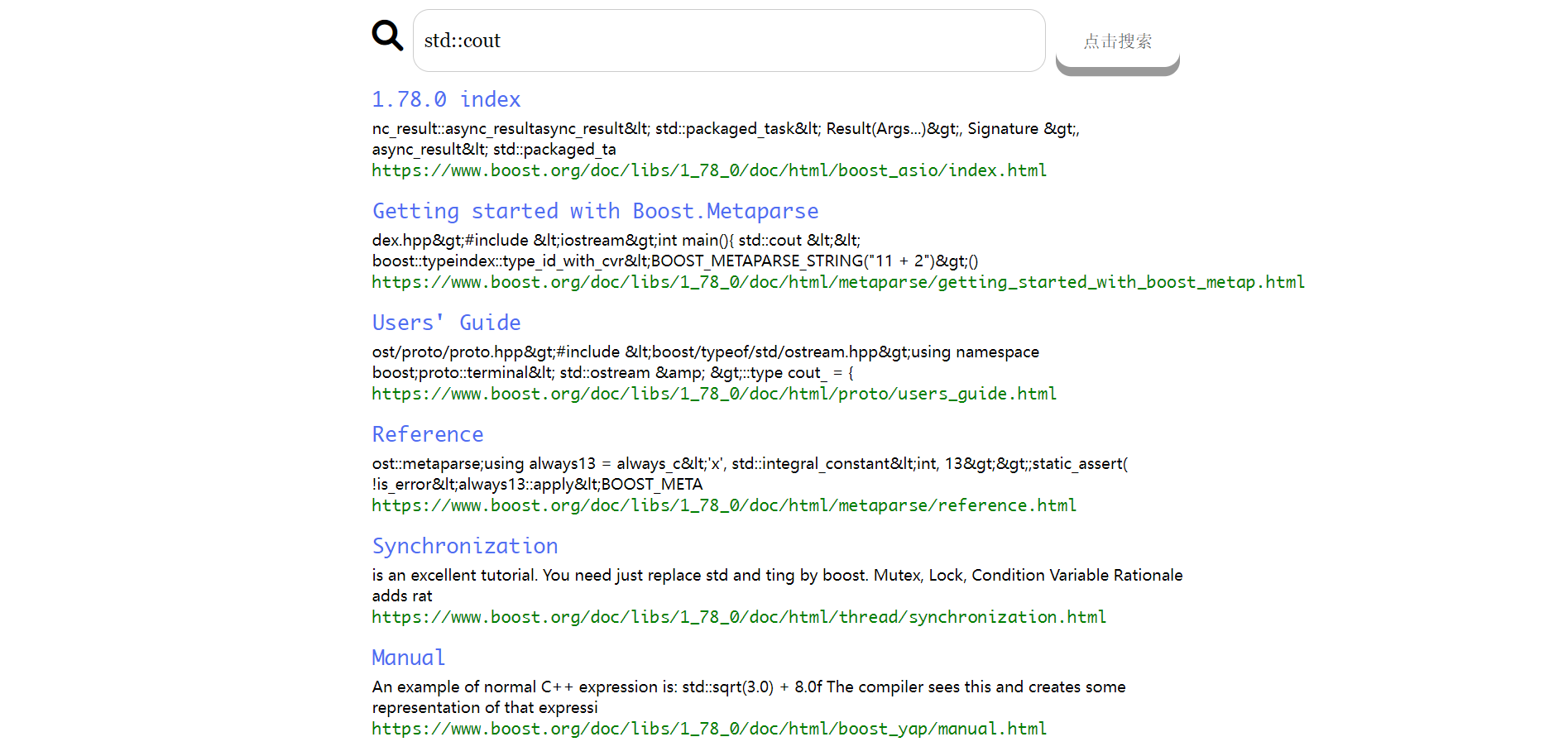Open the thread/synchronization.html URL
Screen dimensions: 1568x756
pyautogui.click(x=739, y=617)
